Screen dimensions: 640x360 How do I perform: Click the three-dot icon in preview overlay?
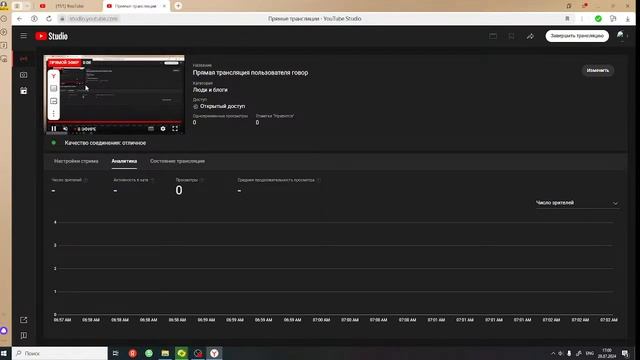(x=53, y=113)
